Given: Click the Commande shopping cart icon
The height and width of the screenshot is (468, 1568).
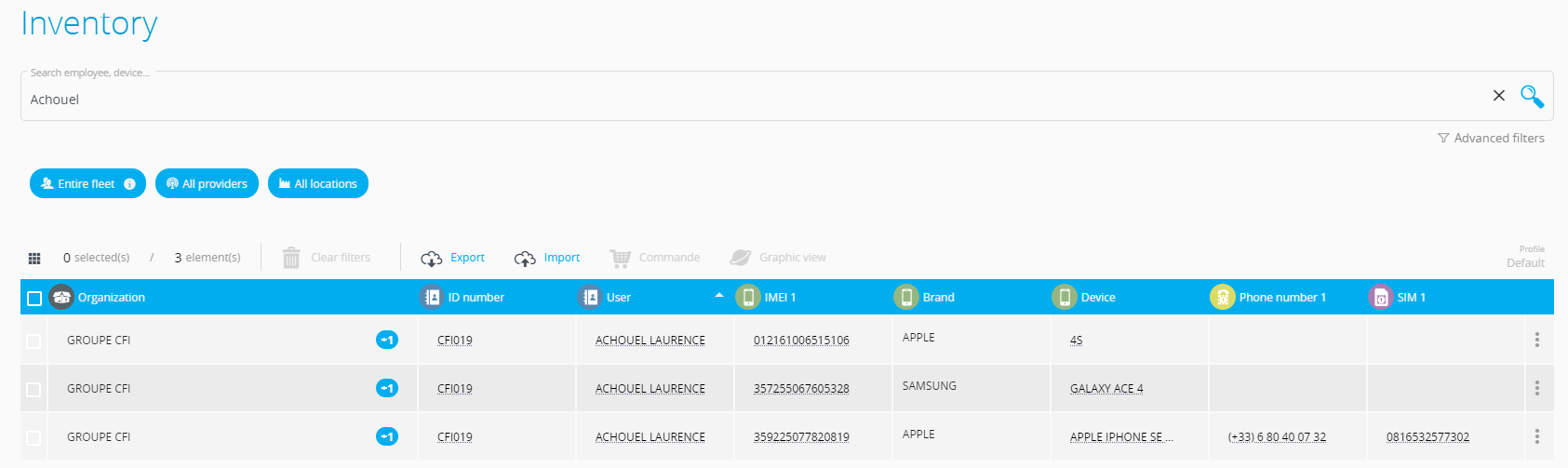Looking at the screenshot, I should [x=620, y=258].
